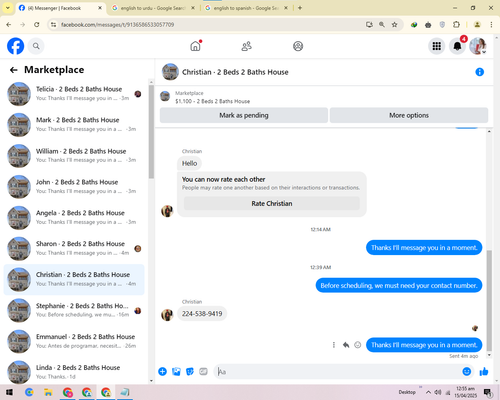React to the last message with emoji

[357, 345]
